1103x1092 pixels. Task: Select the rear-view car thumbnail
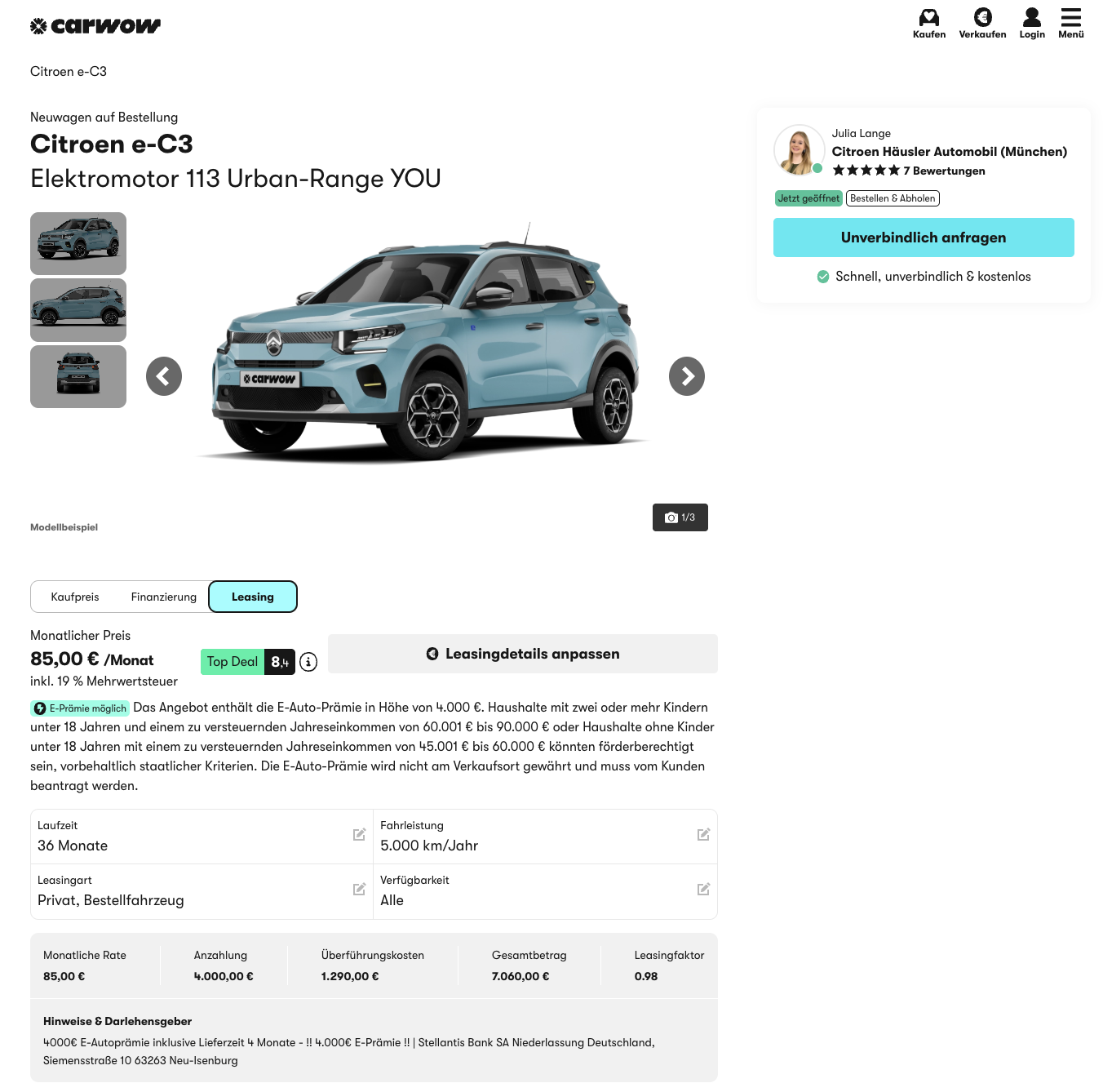[x=78, y=376]
